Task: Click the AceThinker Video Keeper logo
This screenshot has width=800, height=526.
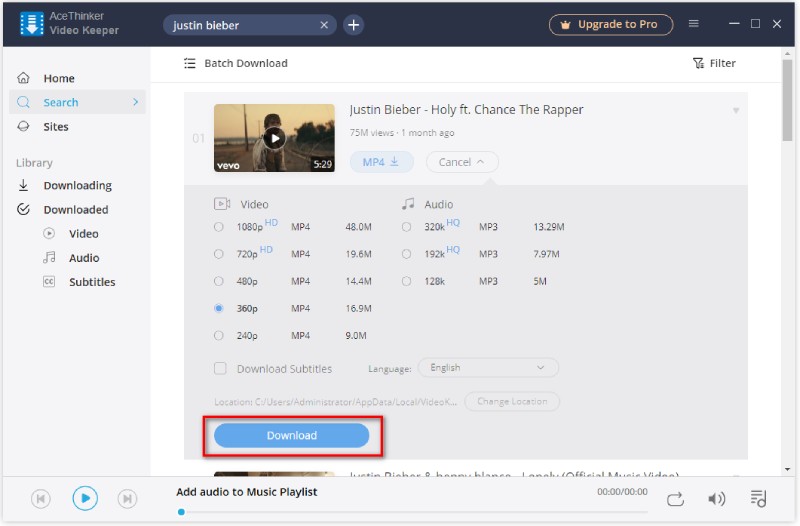Action: pyautogui.click(x=32, y=24)
